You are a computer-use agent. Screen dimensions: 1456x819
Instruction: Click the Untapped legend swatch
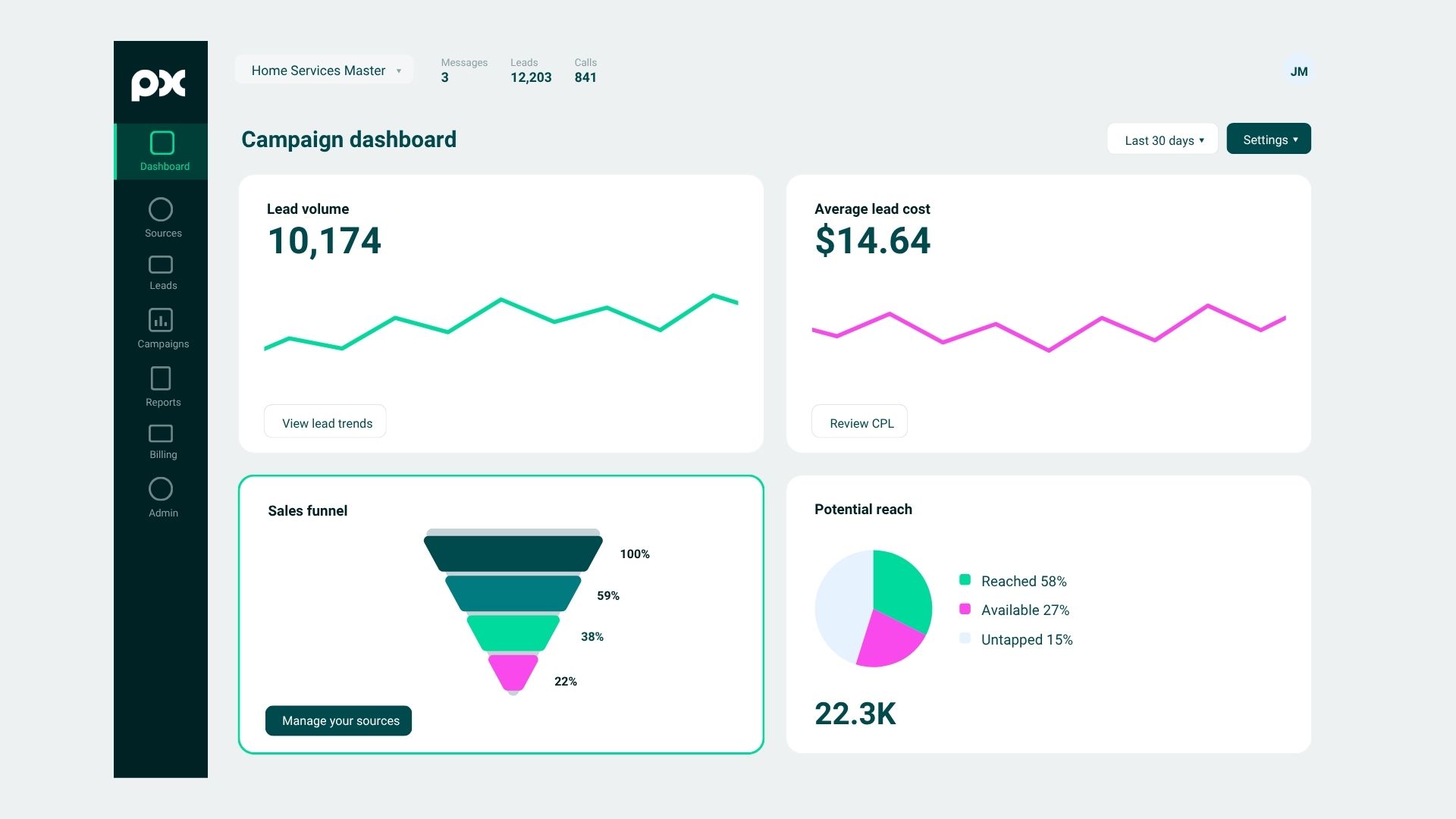click(965, 639)
